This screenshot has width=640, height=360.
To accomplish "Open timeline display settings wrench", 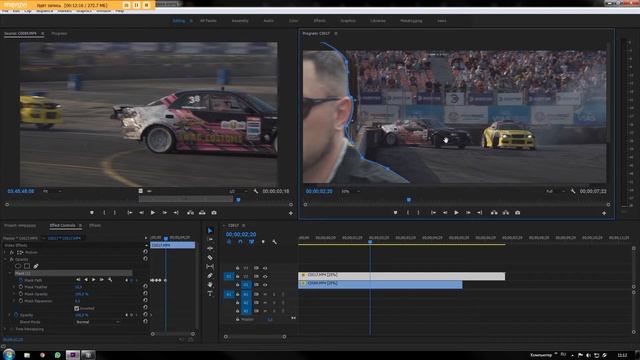I will tap(274, 242).
